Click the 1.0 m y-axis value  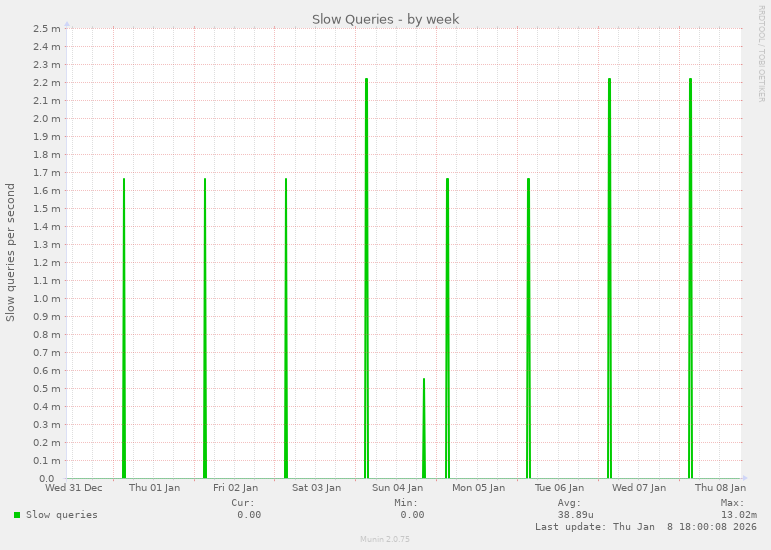pyautogui.click(x=47, y=299)
